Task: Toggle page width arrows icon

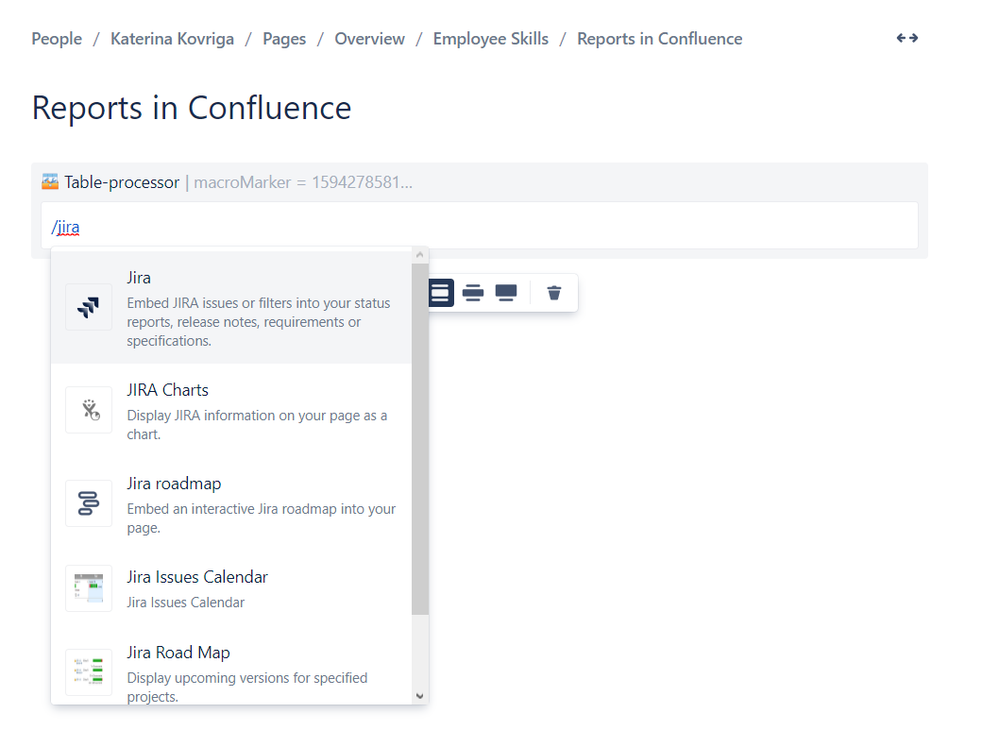Action: (x=907, y=38)
